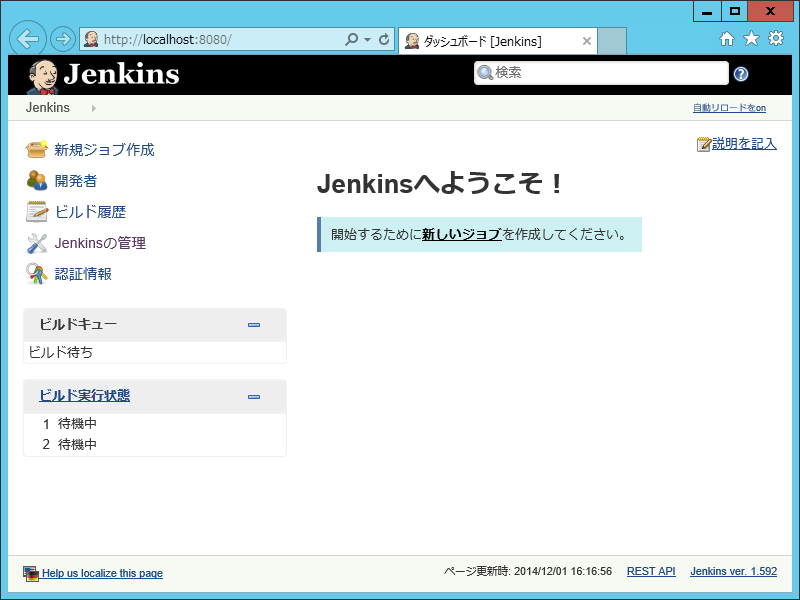800x600 pixels.
Task: Click the Jenkins ver. 1.592 link
Action: pyautogui.click(x=733, y=571)
